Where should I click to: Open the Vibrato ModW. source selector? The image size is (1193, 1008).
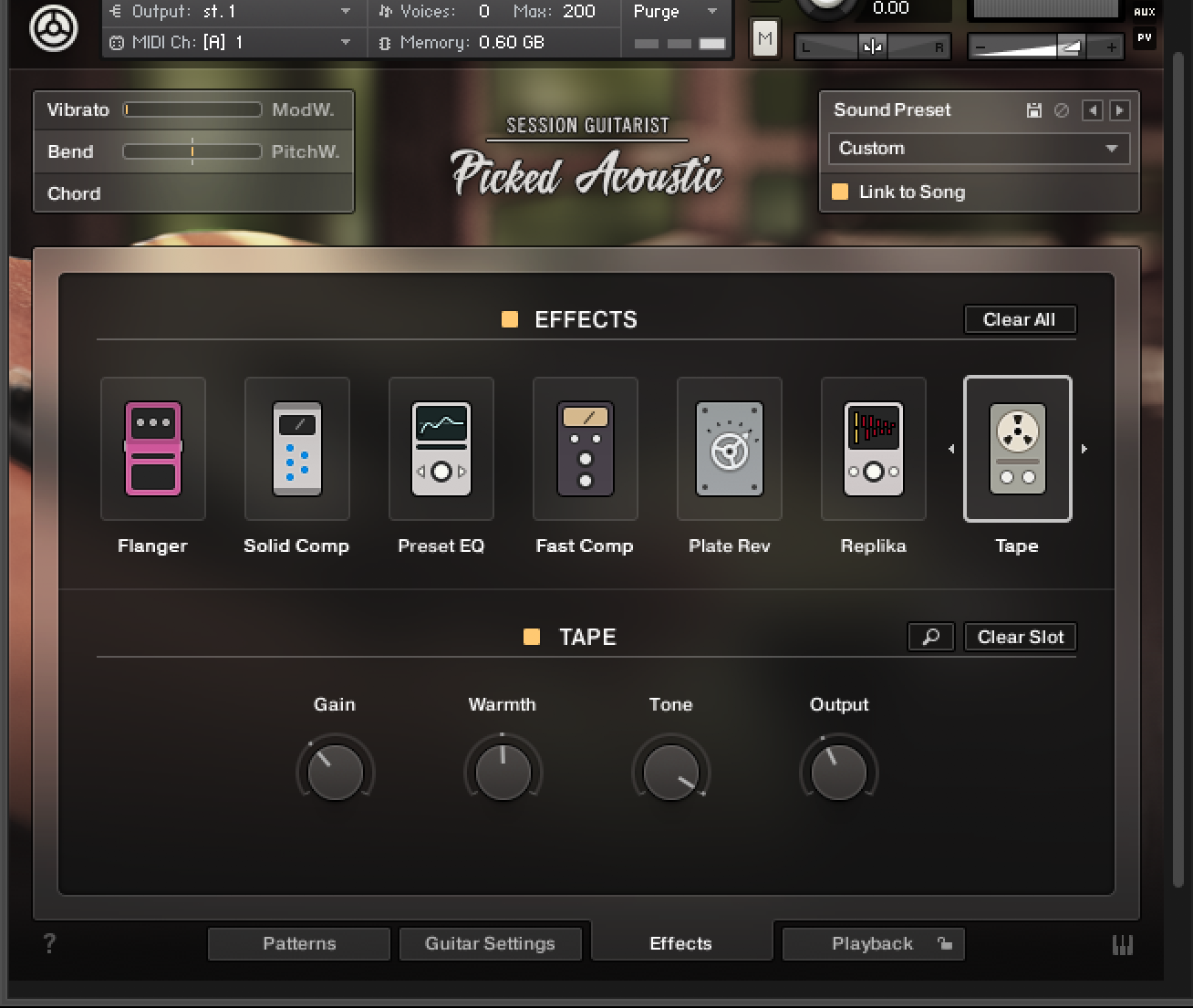pyautogui.click(x=304, y=109)
